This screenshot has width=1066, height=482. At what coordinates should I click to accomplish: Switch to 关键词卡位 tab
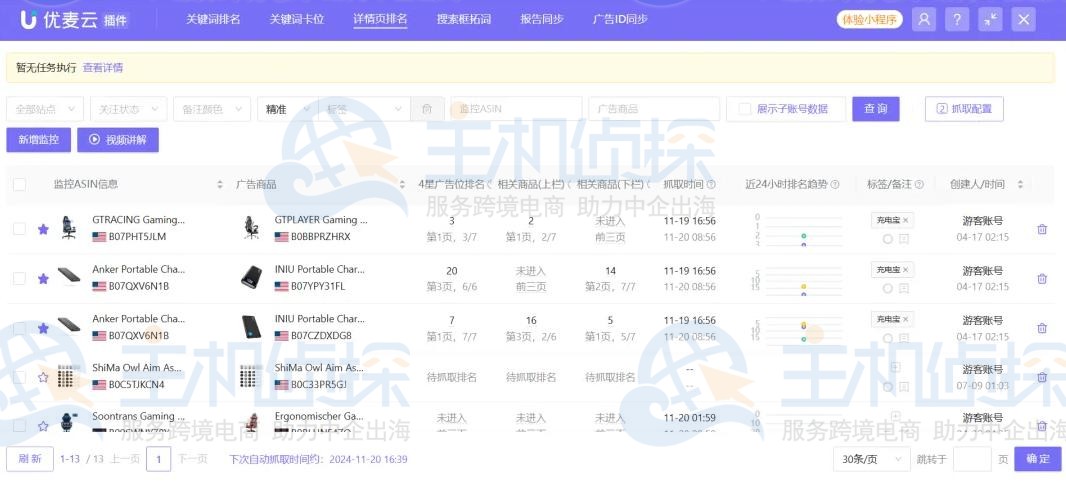tap(297, 19)
